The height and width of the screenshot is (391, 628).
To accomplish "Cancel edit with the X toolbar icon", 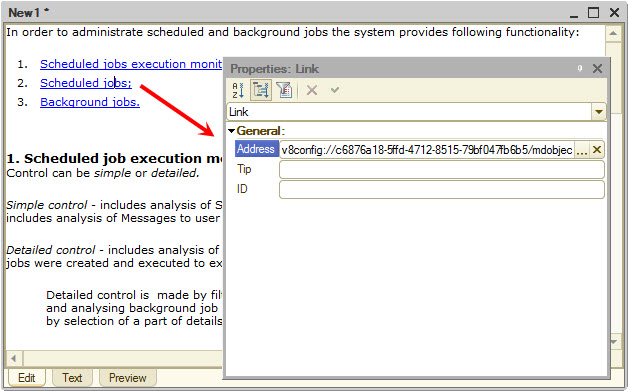I will [312, 90].
